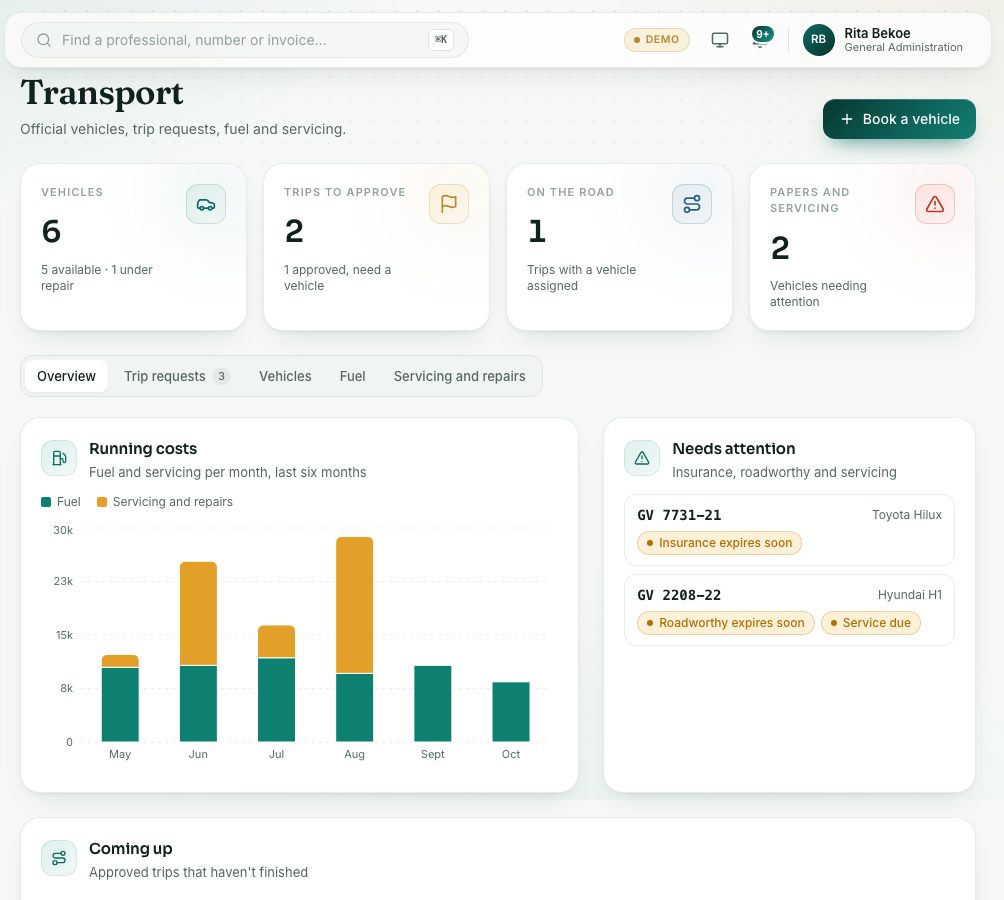Open the Fuel tab
Viewport: 1004px width, 900px height.
coord(352,376)
